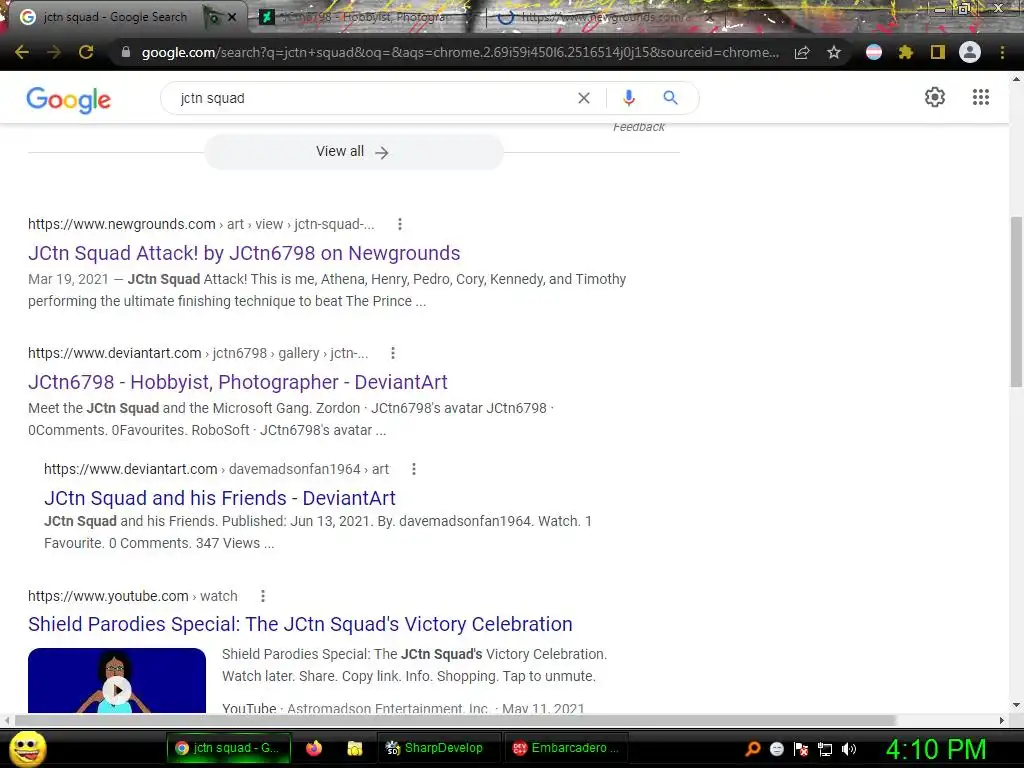
Task: Share this page via the share icon
Action: click(x=802, y=52)
